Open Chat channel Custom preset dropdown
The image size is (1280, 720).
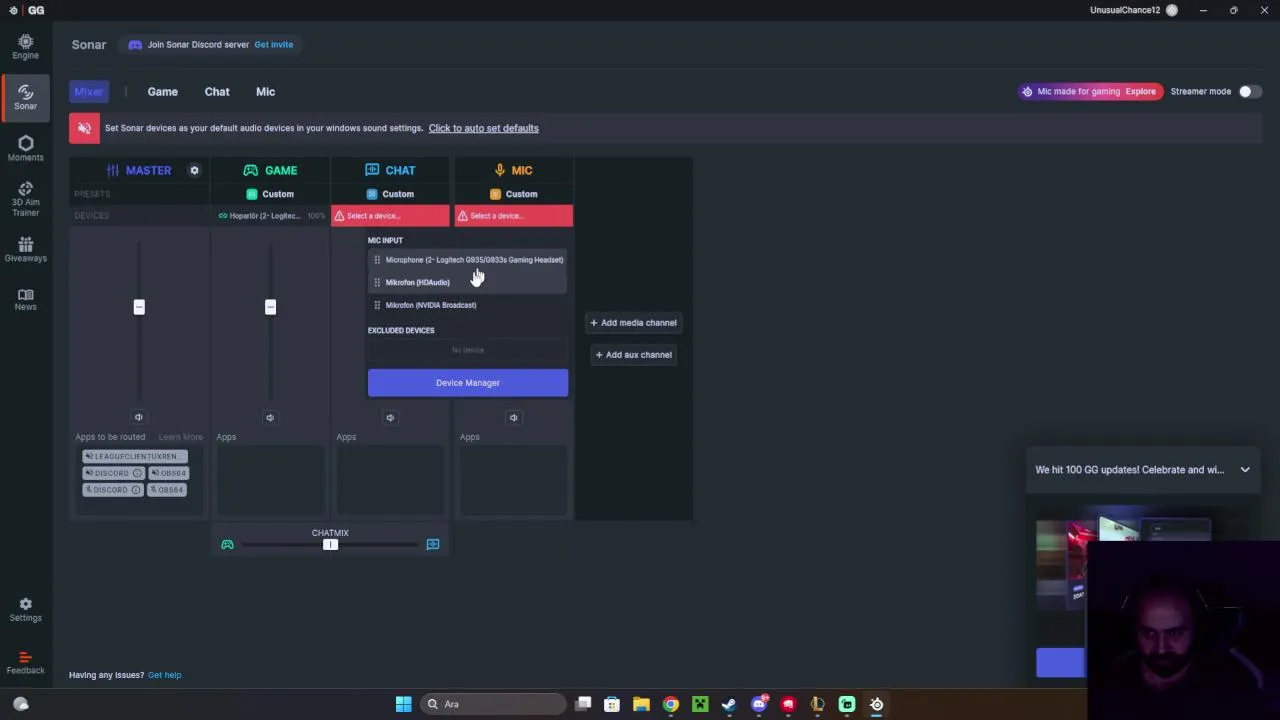point(390,194)
